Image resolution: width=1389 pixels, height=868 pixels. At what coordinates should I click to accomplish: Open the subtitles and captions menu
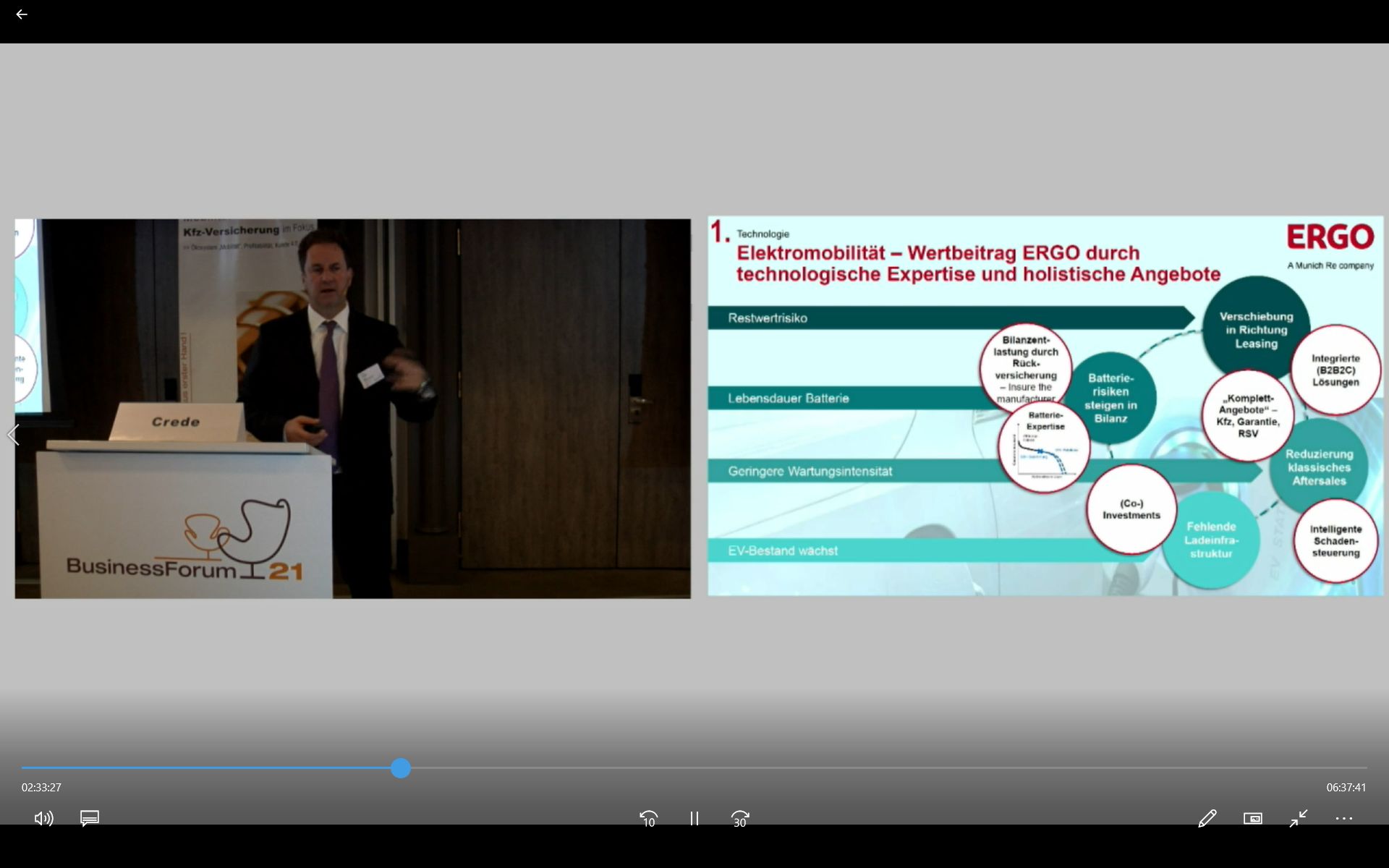coord(90,818)
